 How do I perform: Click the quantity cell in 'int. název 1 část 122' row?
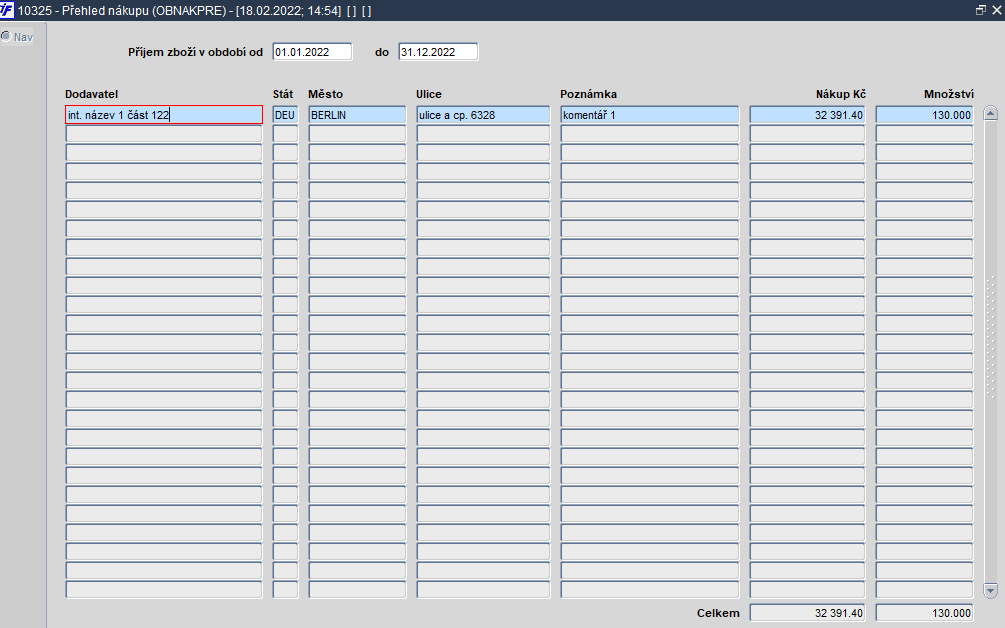coord(924,115)
